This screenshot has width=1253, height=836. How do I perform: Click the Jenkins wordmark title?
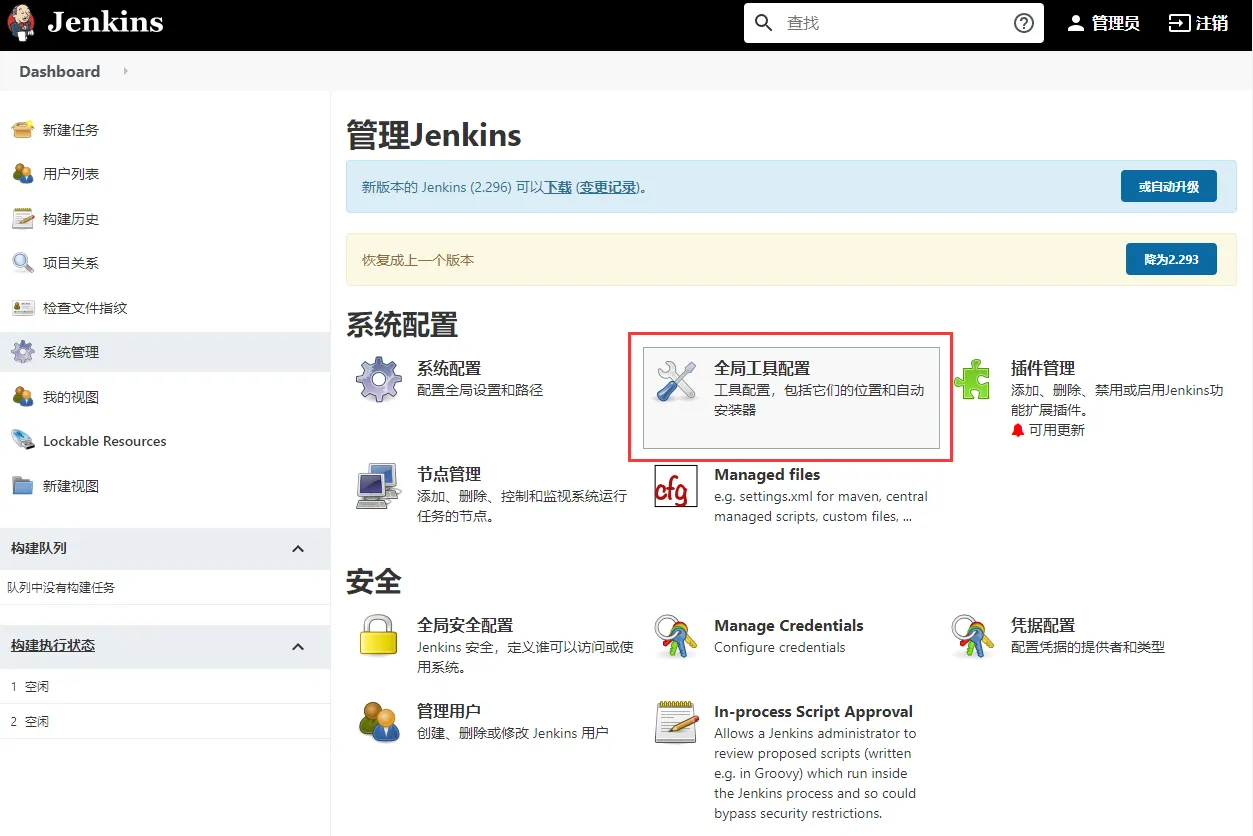click(x=105, y=22)
